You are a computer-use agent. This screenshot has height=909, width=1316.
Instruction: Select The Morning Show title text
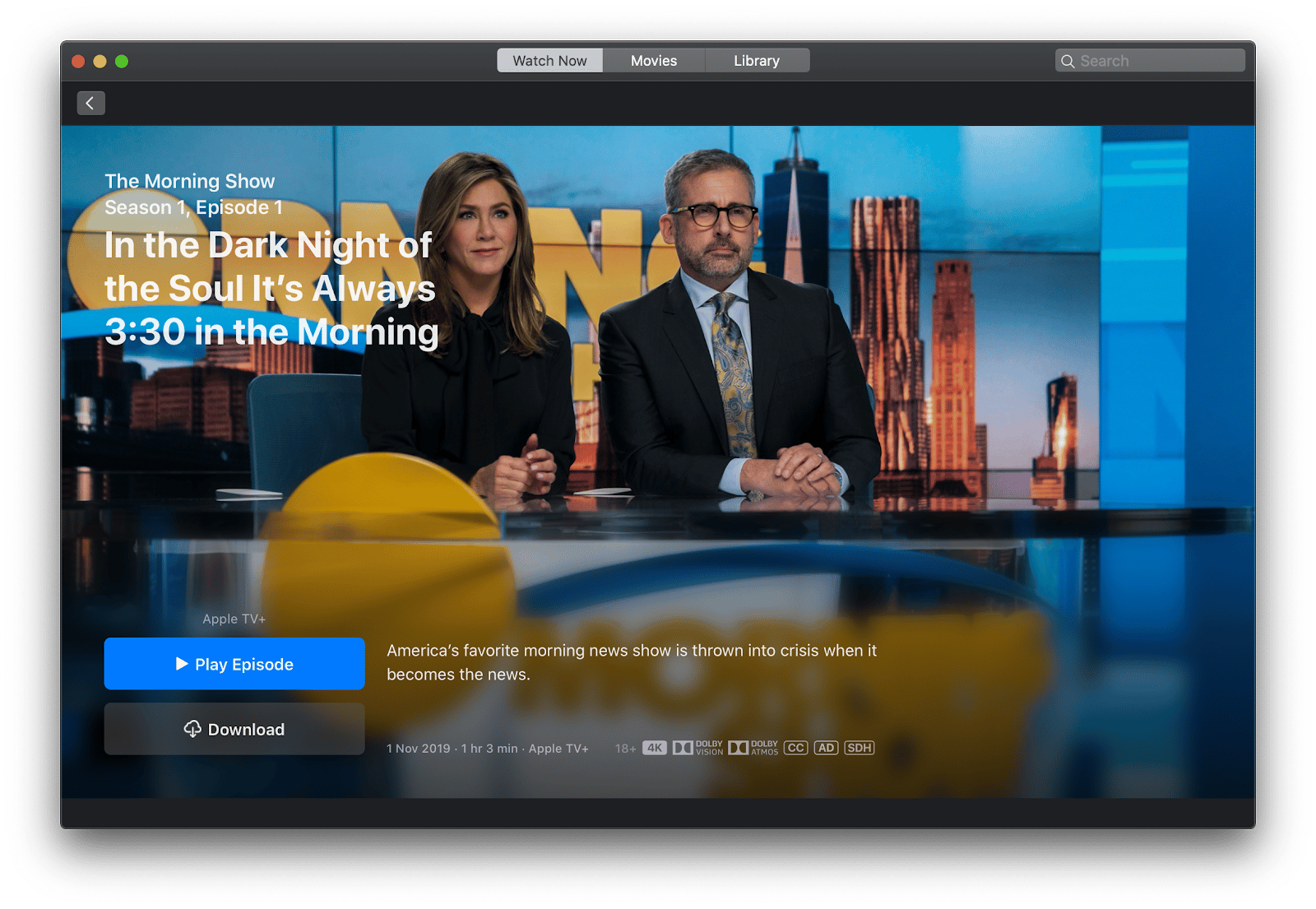click(190, 181)
